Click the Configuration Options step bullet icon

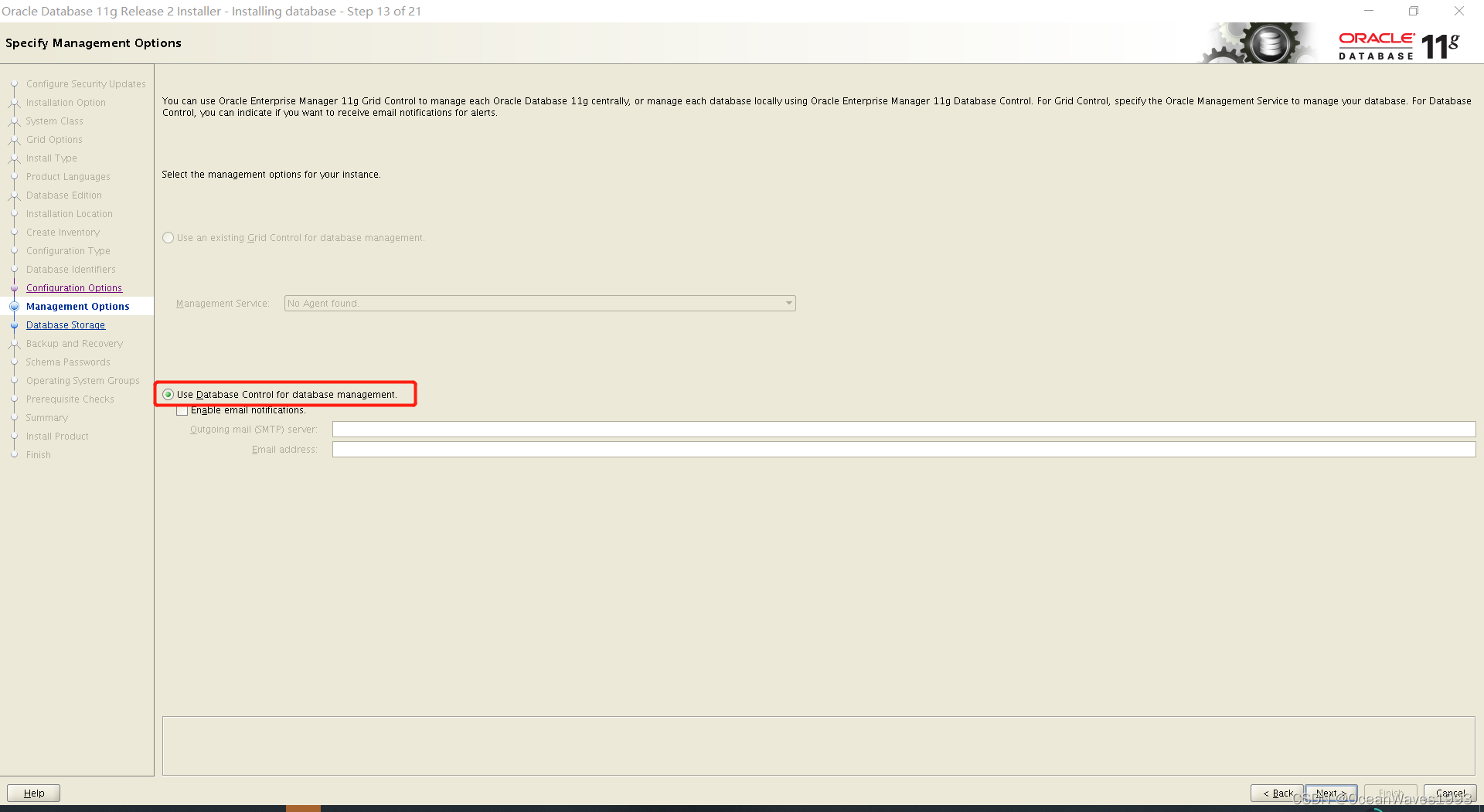[14, 288]
